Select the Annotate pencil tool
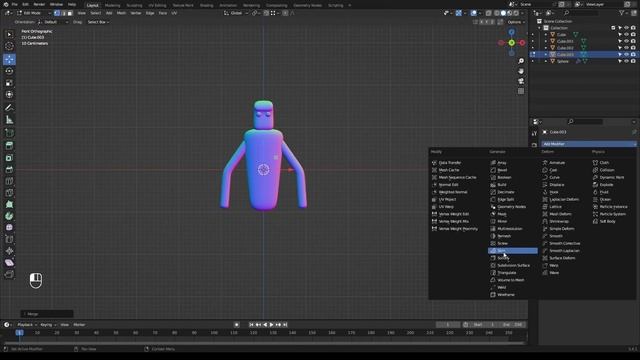Viewport: 640px width, 360px height. [9, 108]
